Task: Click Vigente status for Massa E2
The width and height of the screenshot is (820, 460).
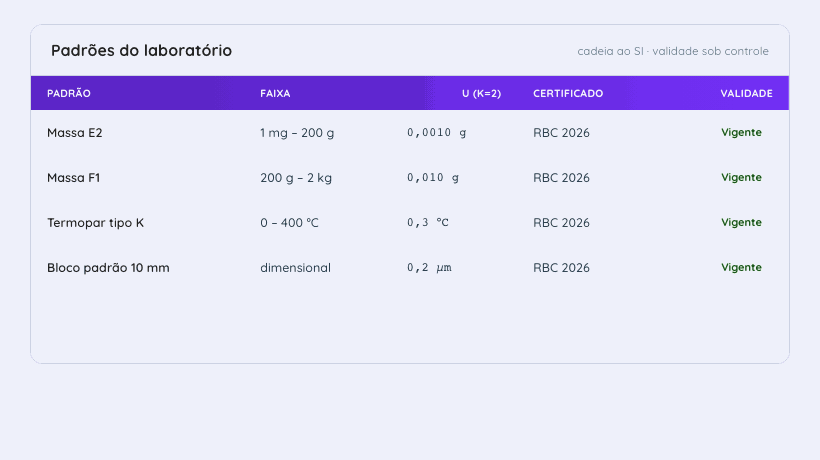Action: point(741,133)
